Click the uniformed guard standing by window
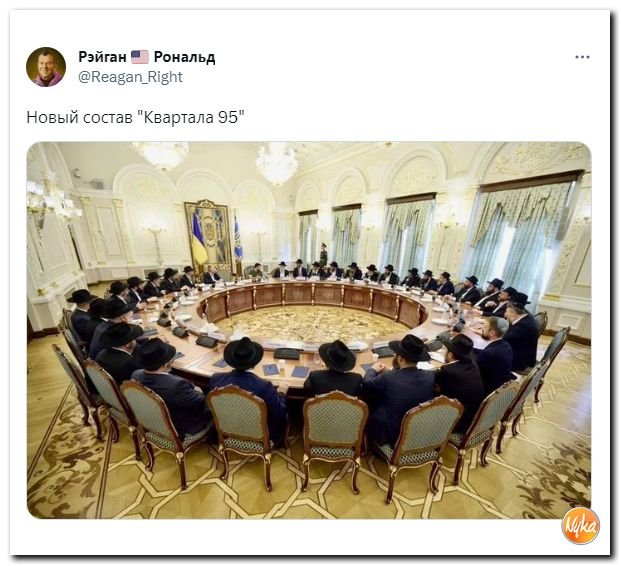 324,255
